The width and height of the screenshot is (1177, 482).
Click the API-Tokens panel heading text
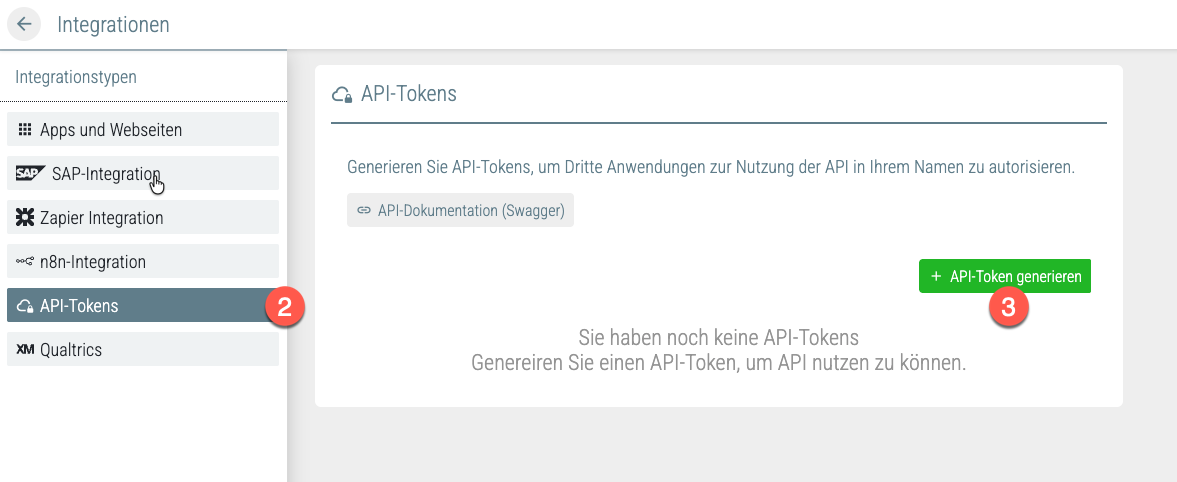point(409,94)
